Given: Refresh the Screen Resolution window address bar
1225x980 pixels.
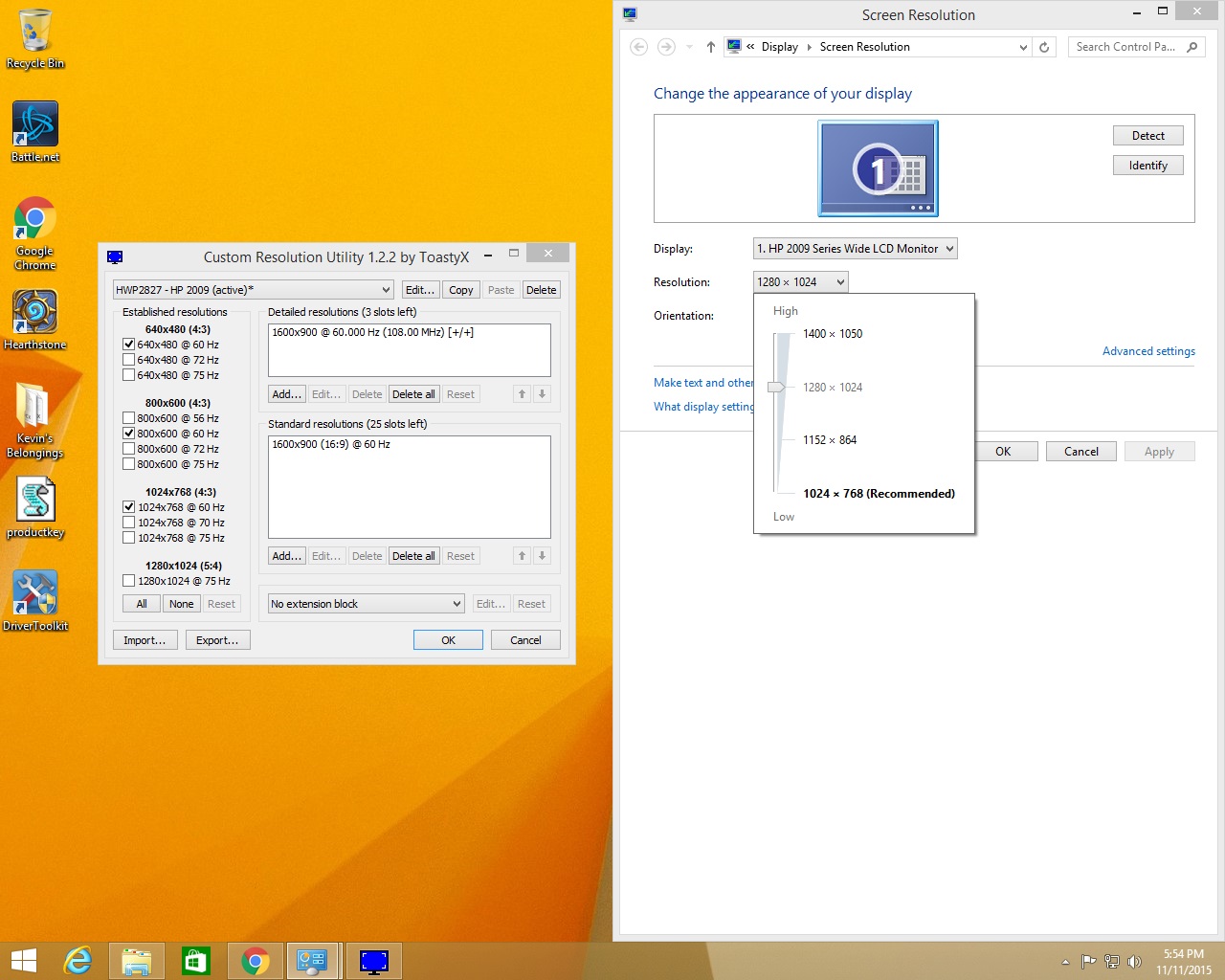Looking at the screenshot, I should coord(1044,47).
